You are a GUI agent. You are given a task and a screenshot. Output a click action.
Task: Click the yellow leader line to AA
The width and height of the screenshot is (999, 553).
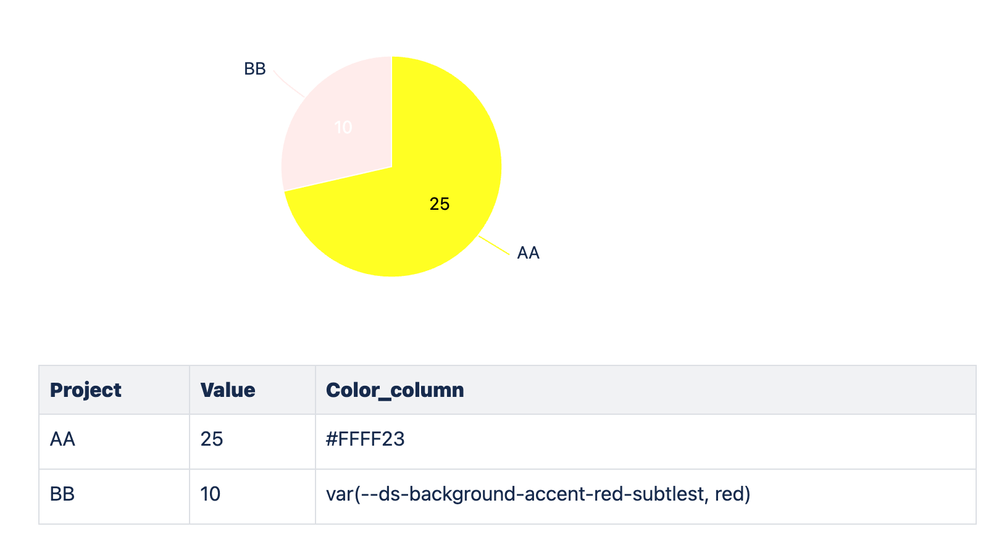(494, 246)
